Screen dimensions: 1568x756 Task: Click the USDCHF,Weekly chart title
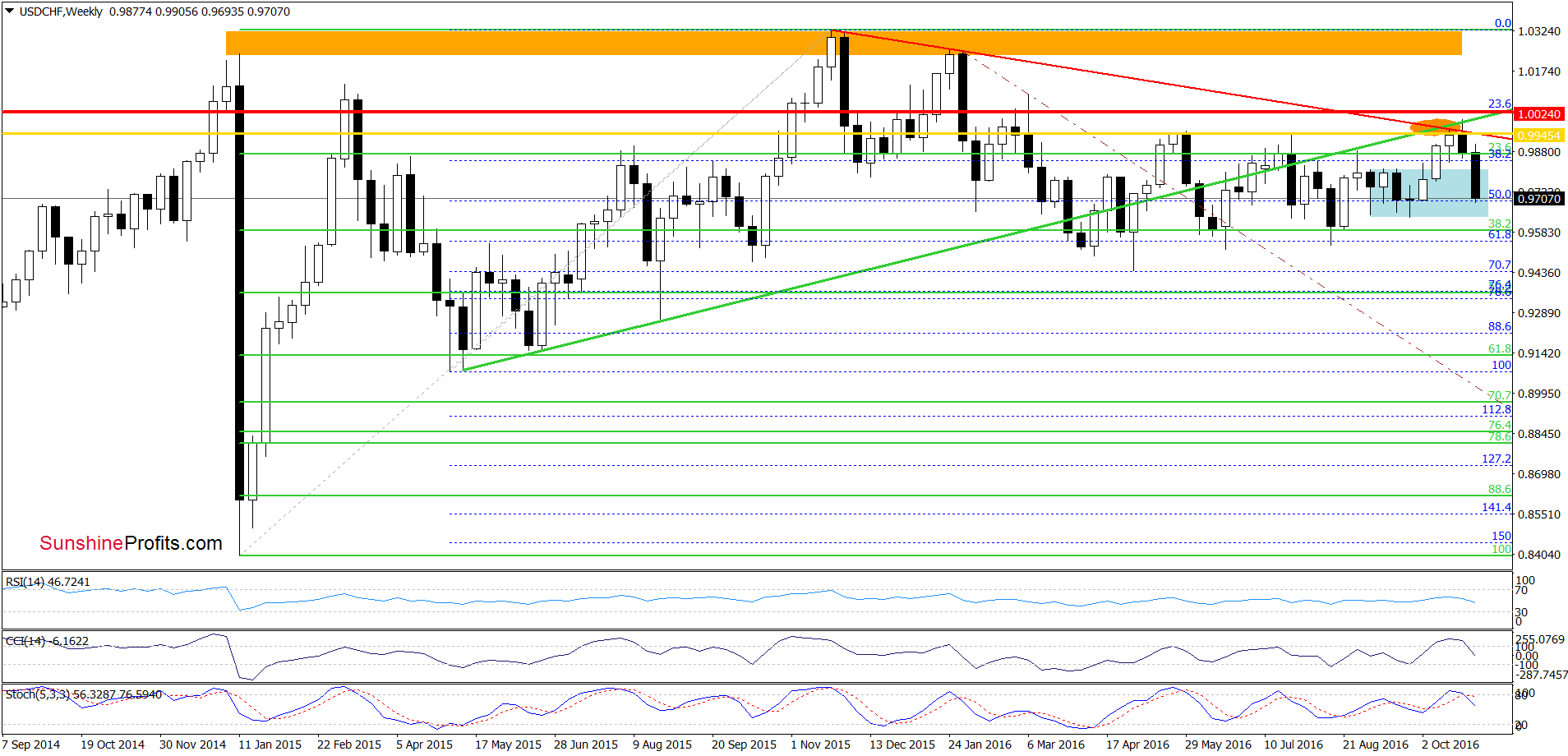pos(62,12)
